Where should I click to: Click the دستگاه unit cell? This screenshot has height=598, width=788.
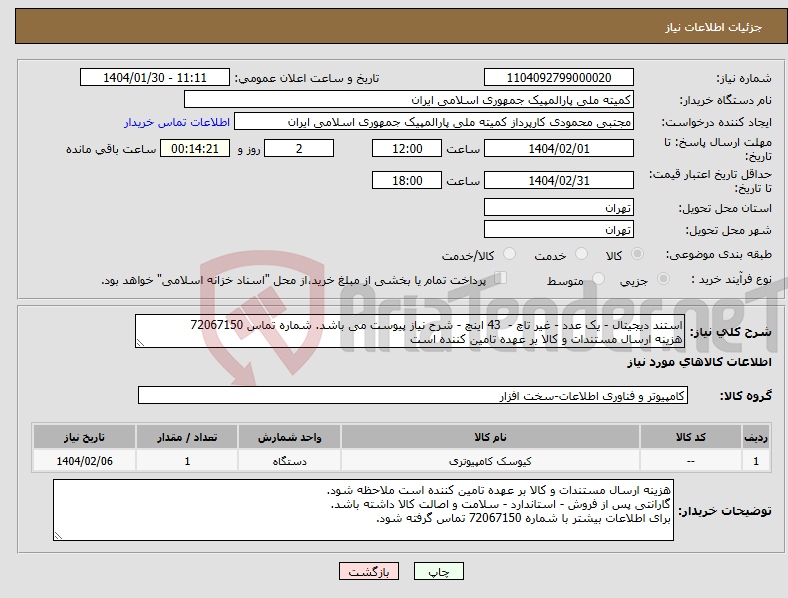pos(289,461)
